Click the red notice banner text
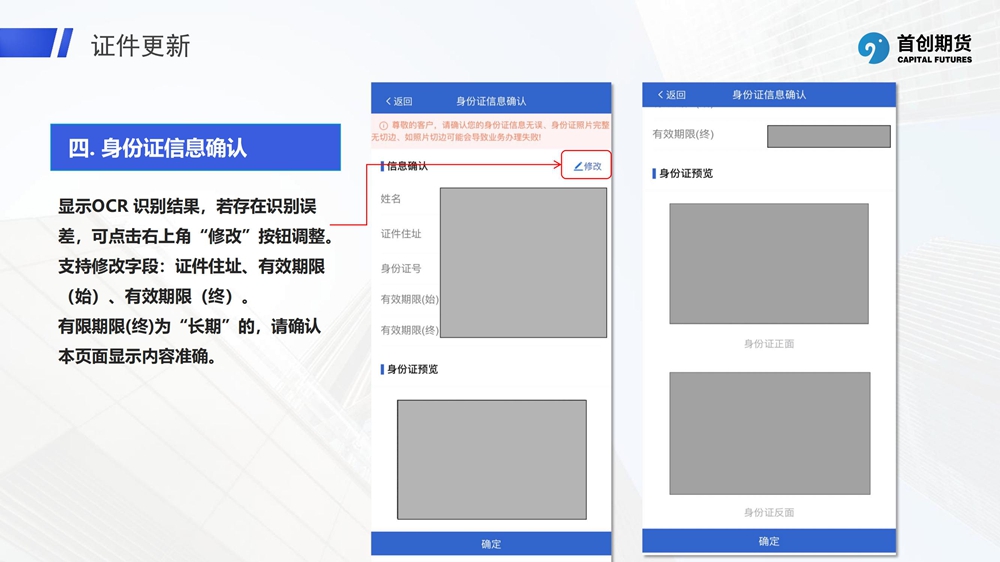1000x562 pixels. pyautogui.click(x=497, y=131)
